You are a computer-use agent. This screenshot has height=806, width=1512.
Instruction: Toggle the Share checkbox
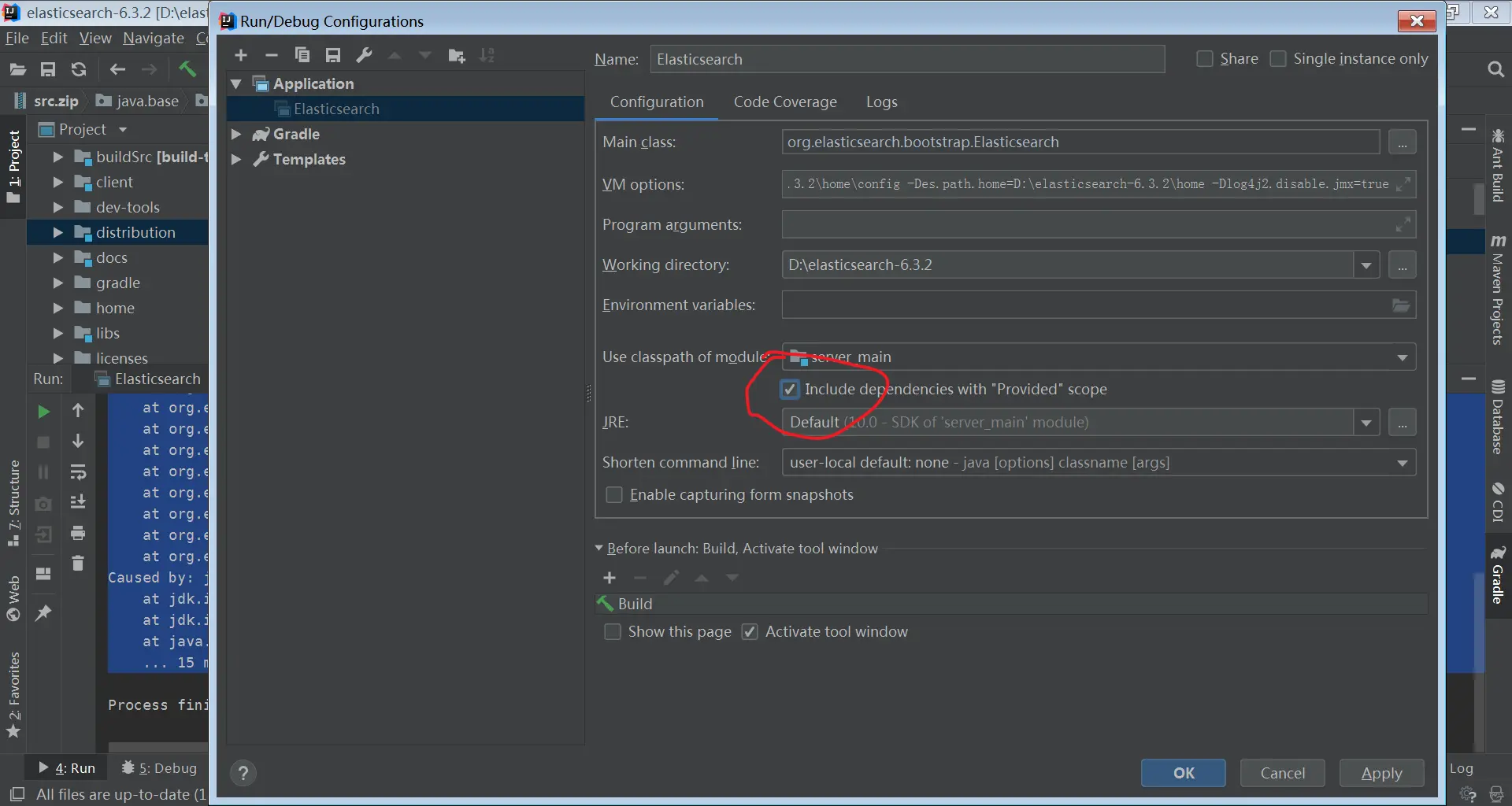coord(1205,59)
